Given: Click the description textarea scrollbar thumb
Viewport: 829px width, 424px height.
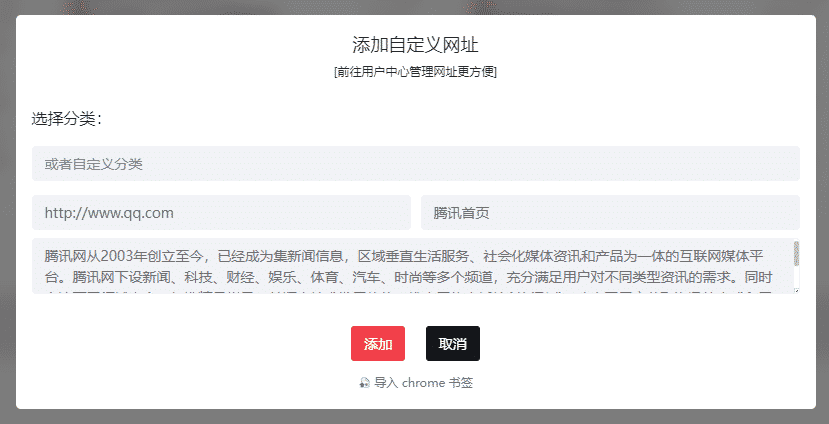Looking at the screenshot, I should 796,254.
